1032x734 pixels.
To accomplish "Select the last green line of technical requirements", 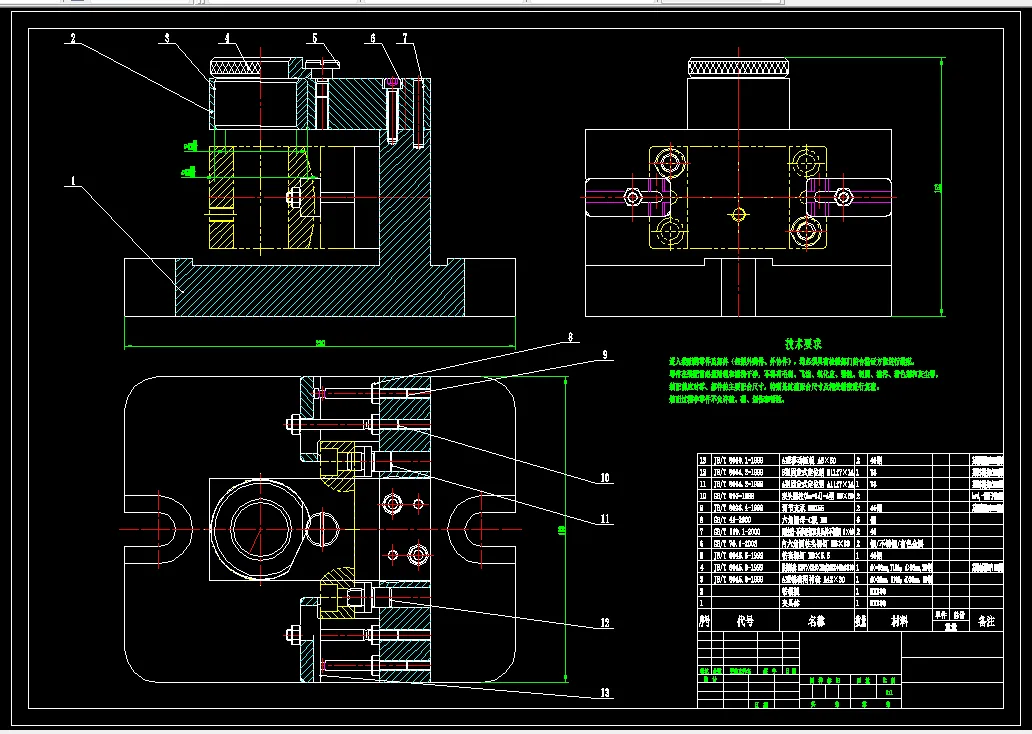I will tap(726, 399).
